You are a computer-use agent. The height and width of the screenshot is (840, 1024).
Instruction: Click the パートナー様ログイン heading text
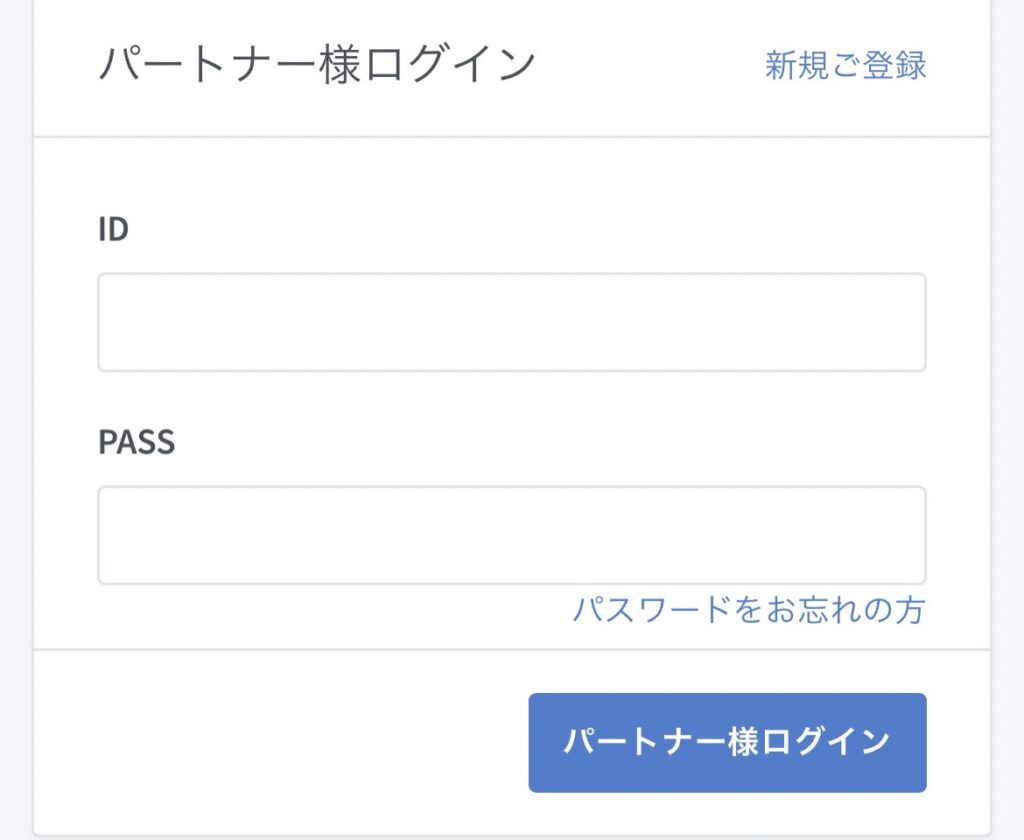click(317, 65)
